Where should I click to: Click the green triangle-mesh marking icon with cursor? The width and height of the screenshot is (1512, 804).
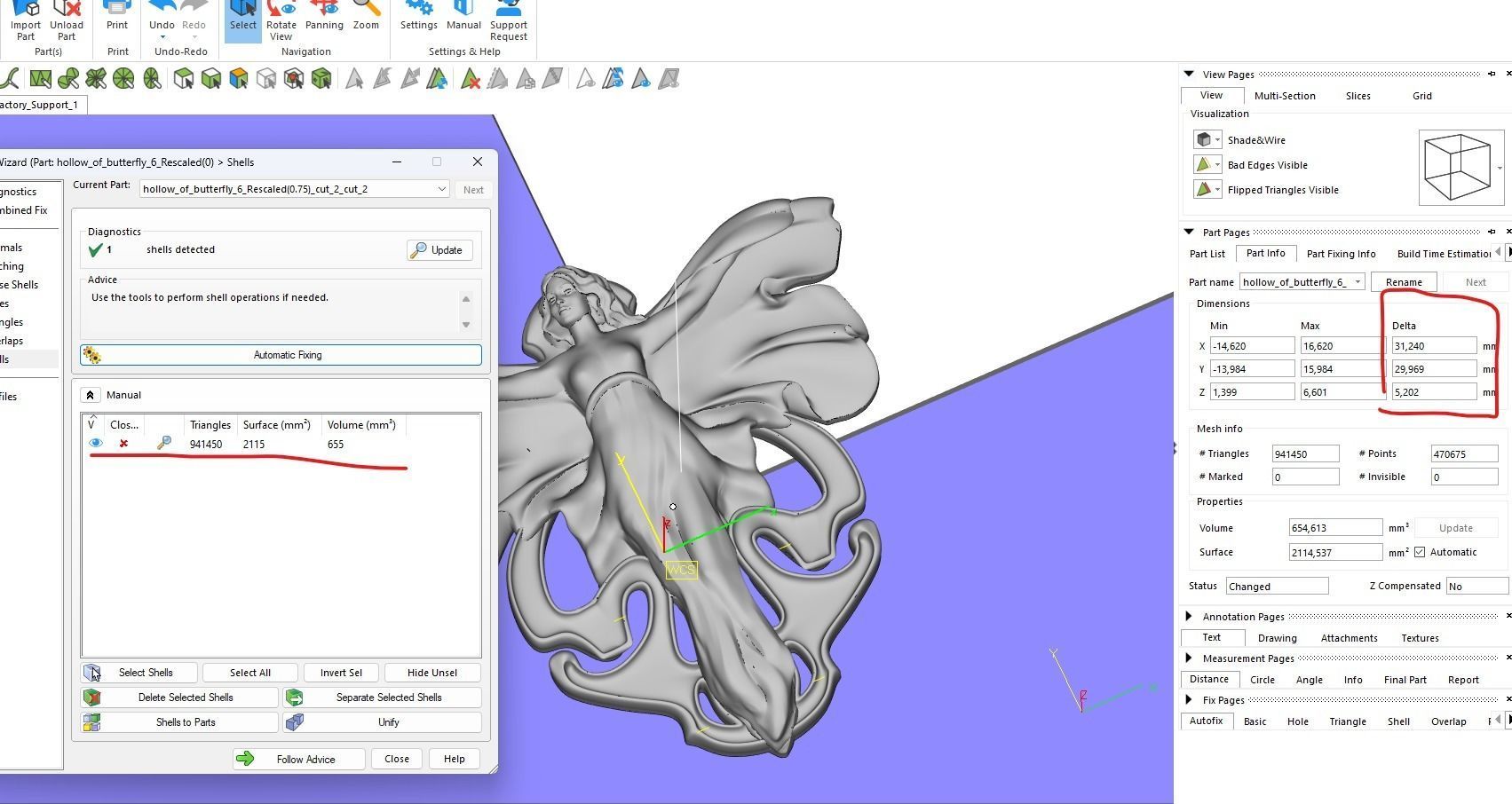click(x=40, y=79)
